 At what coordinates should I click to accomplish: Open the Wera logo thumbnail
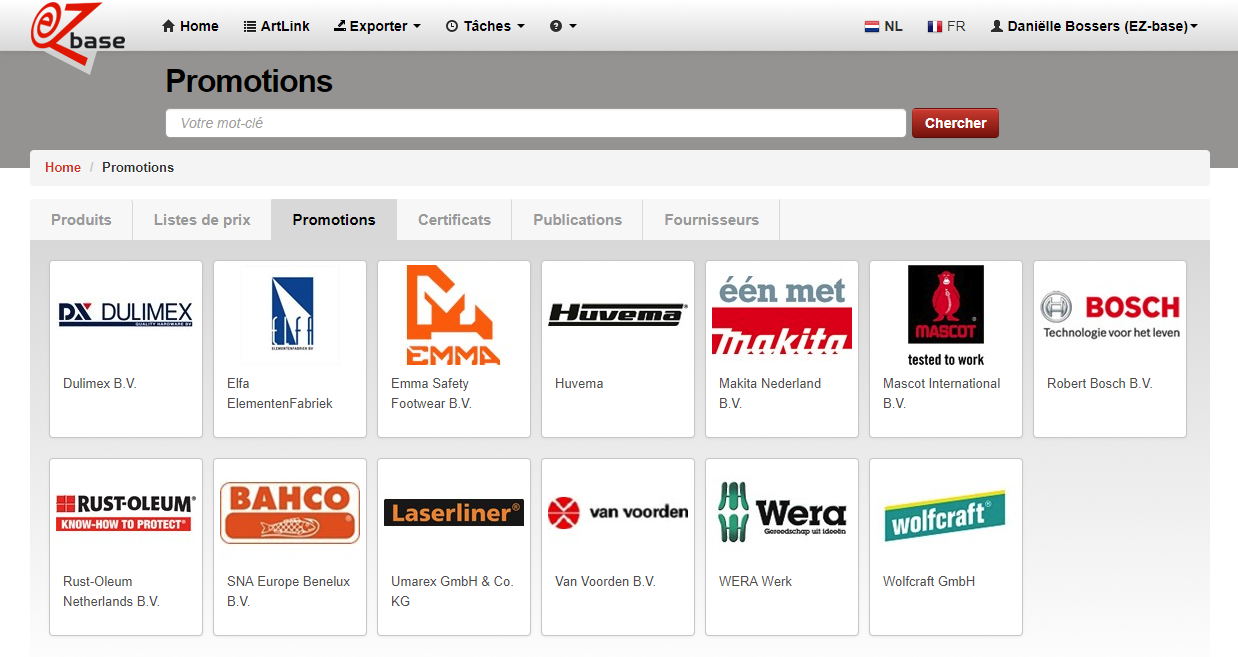[x=782, y=513]
